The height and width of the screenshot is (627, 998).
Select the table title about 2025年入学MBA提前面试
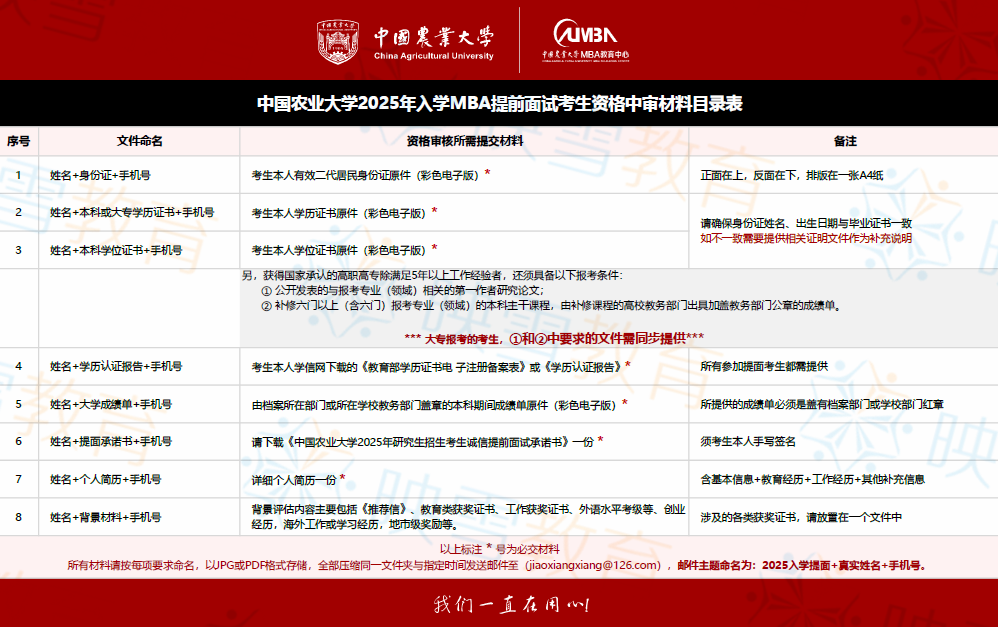(500, 103)
